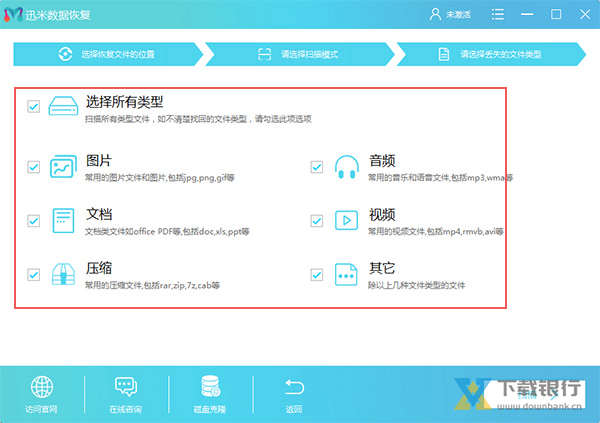
Task: Click description mentioning doc,xls,ppt
Action: [167, 232]
